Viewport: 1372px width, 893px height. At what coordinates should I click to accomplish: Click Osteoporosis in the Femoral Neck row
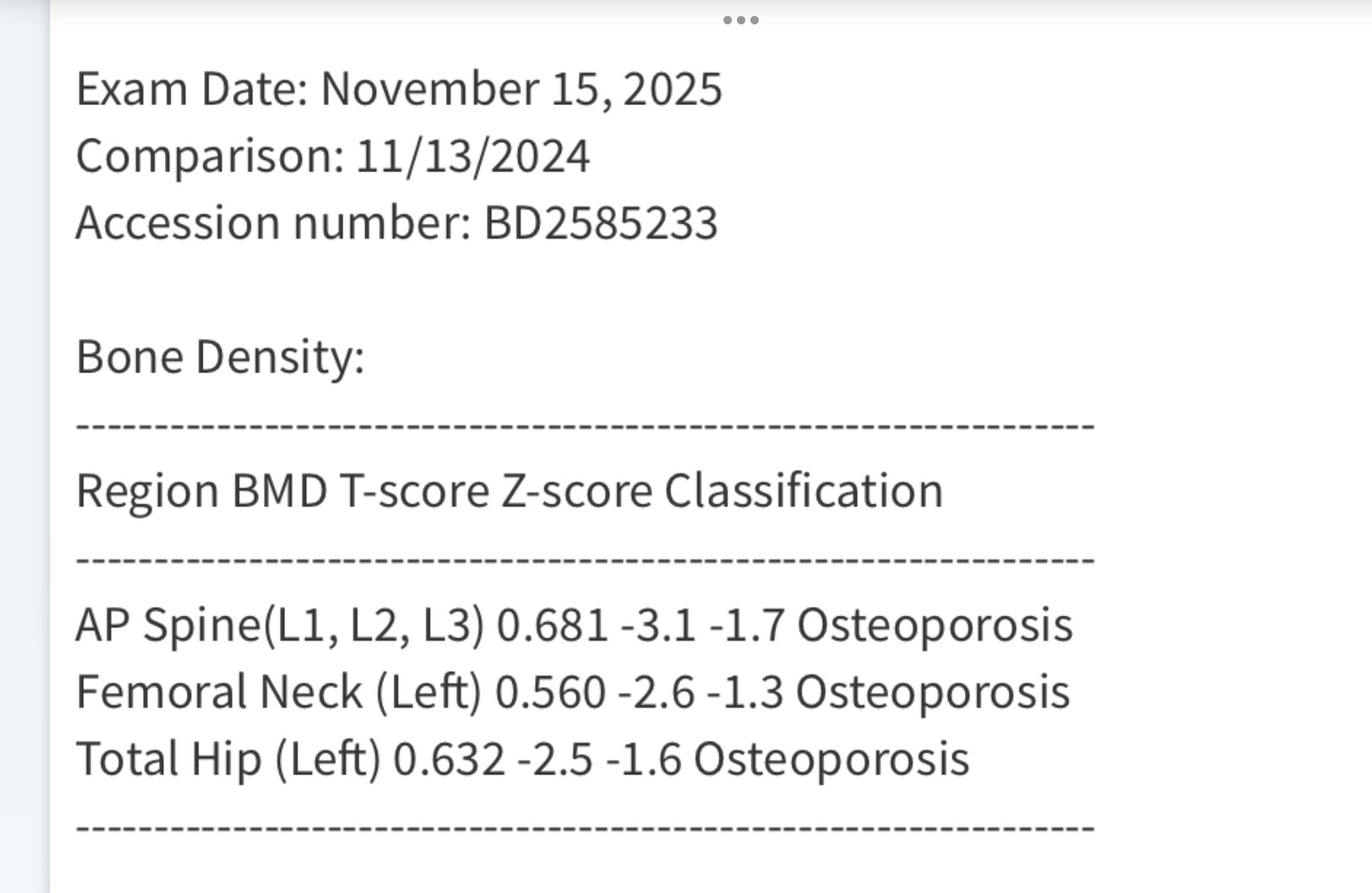pyautogui.click(x=932, y=692)
